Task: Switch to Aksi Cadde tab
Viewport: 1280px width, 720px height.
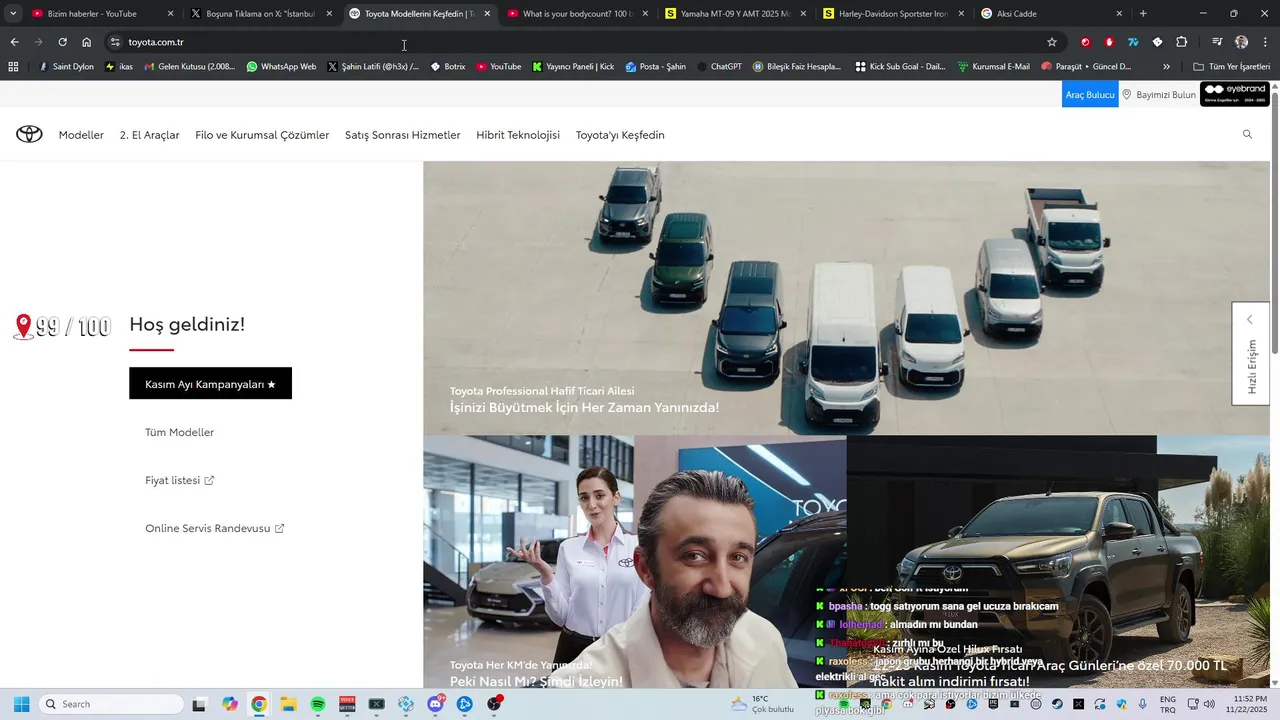Action: [x=1051, y=14]
